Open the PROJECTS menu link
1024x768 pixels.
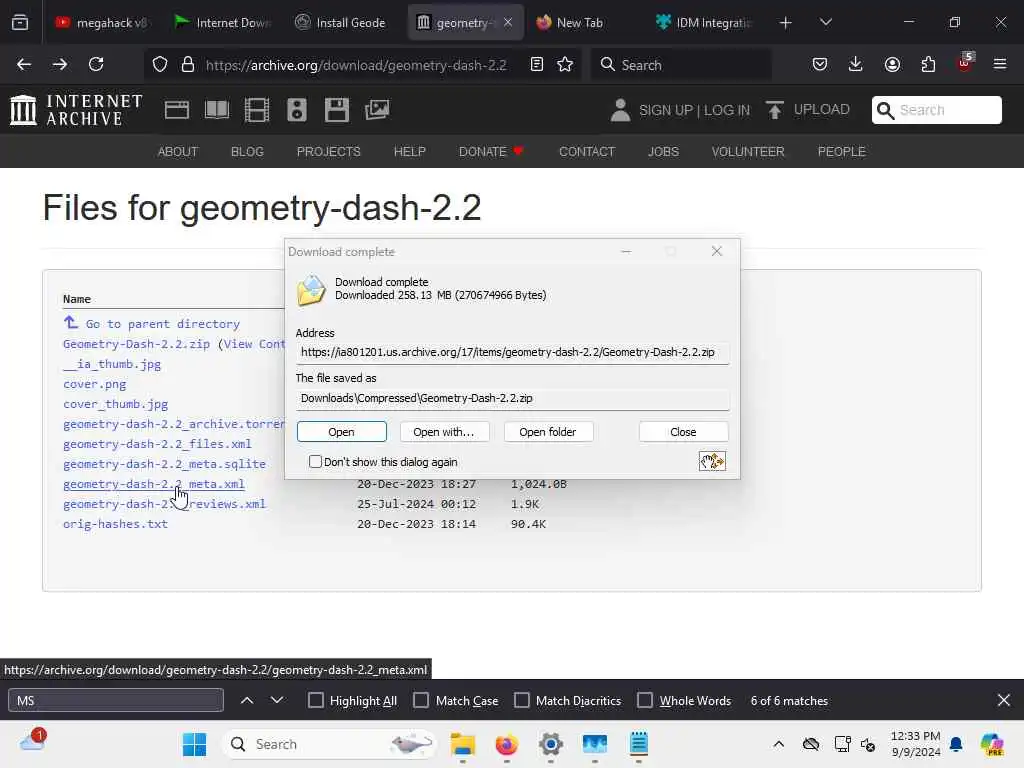pos(328,152)
